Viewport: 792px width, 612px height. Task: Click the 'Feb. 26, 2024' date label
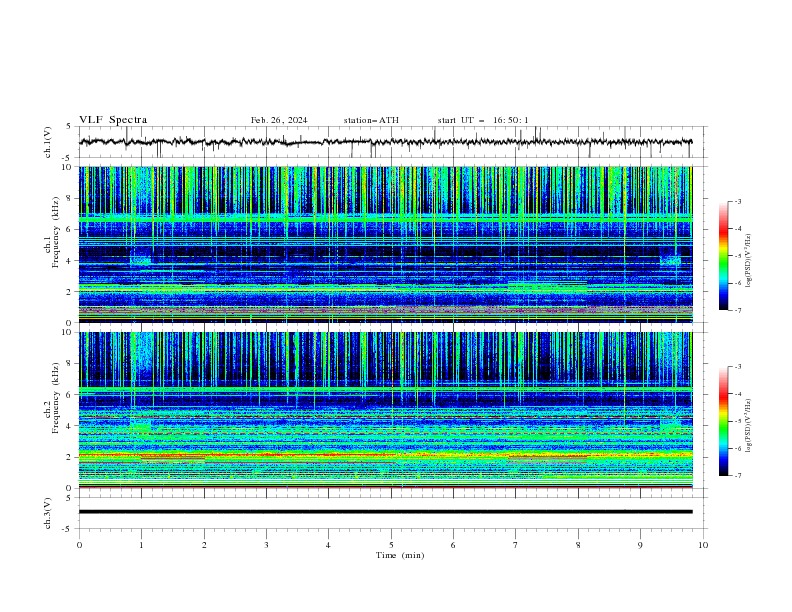pyautogui.click(x=279, y=120)
